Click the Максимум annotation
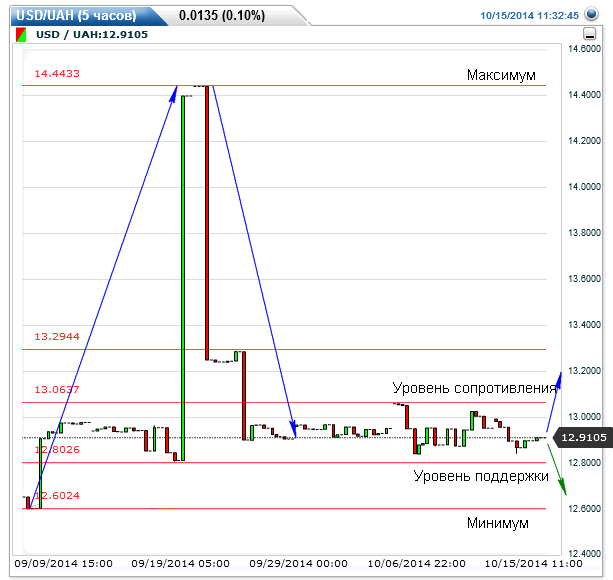 [501, 75]
